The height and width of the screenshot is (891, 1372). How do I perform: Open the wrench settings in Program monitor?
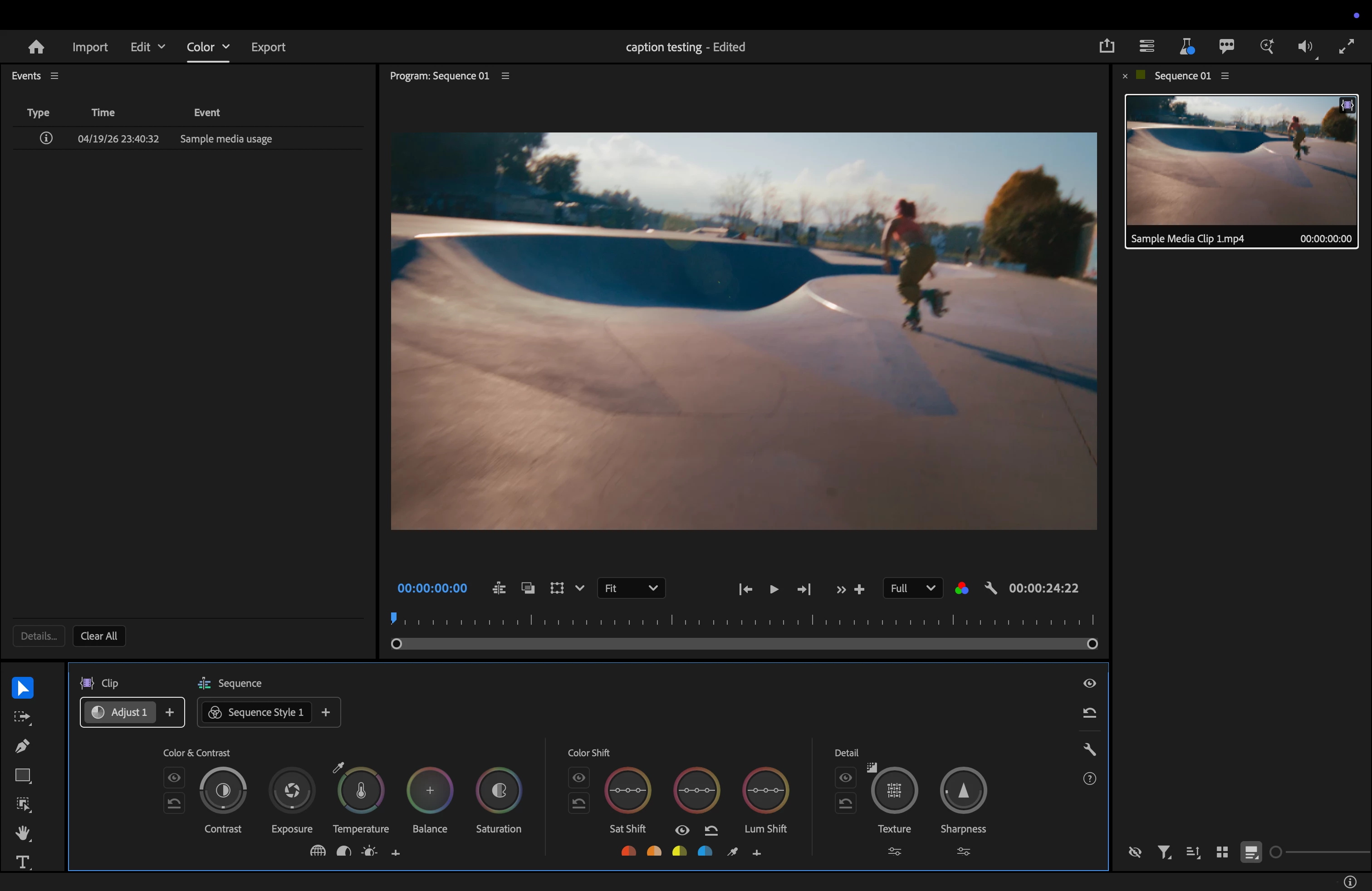click(x=991, y=588)
